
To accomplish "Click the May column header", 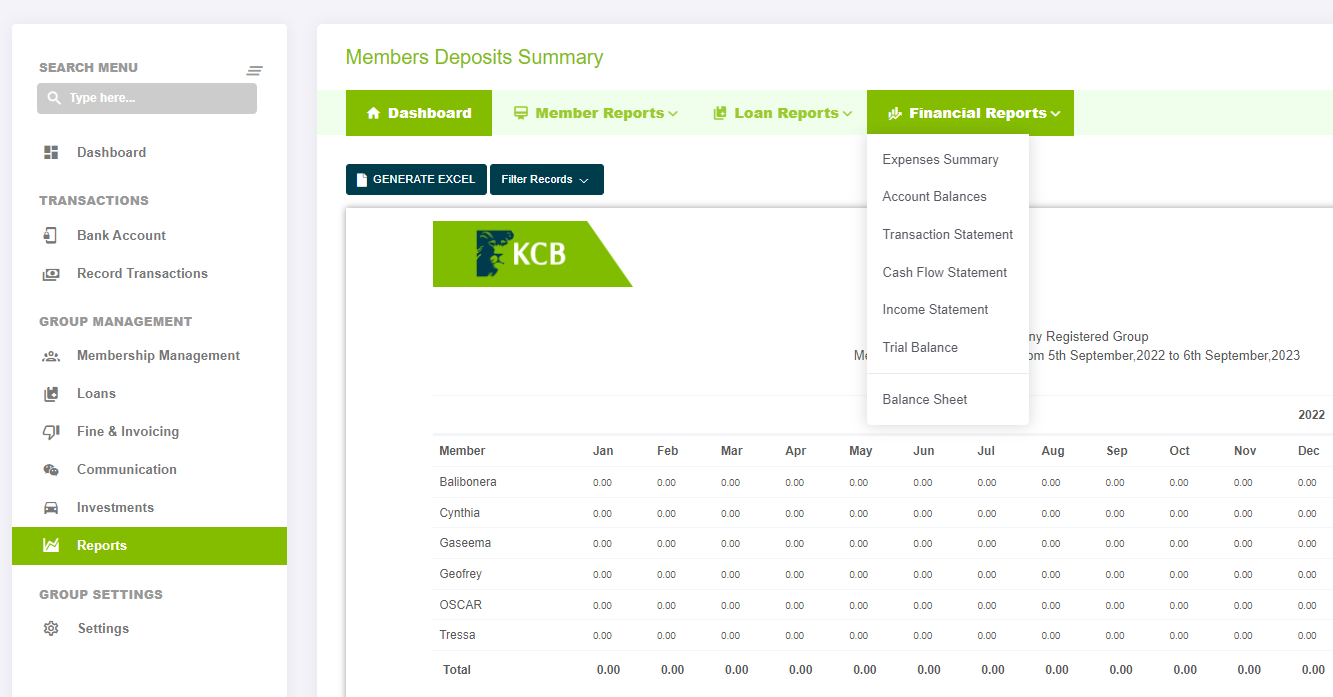I will [861, 451].
